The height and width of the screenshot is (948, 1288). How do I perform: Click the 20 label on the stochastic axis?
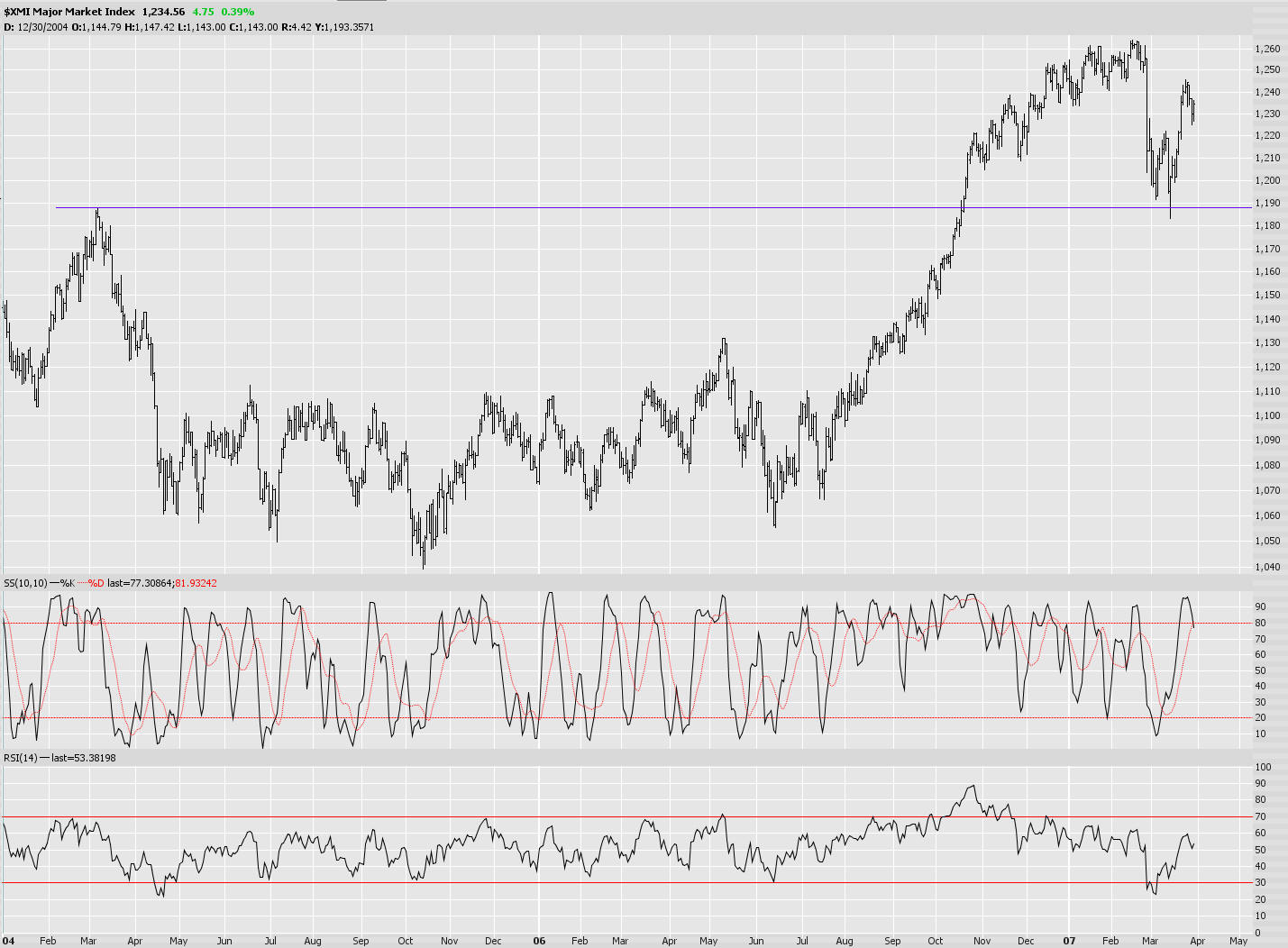(1260, 718)
